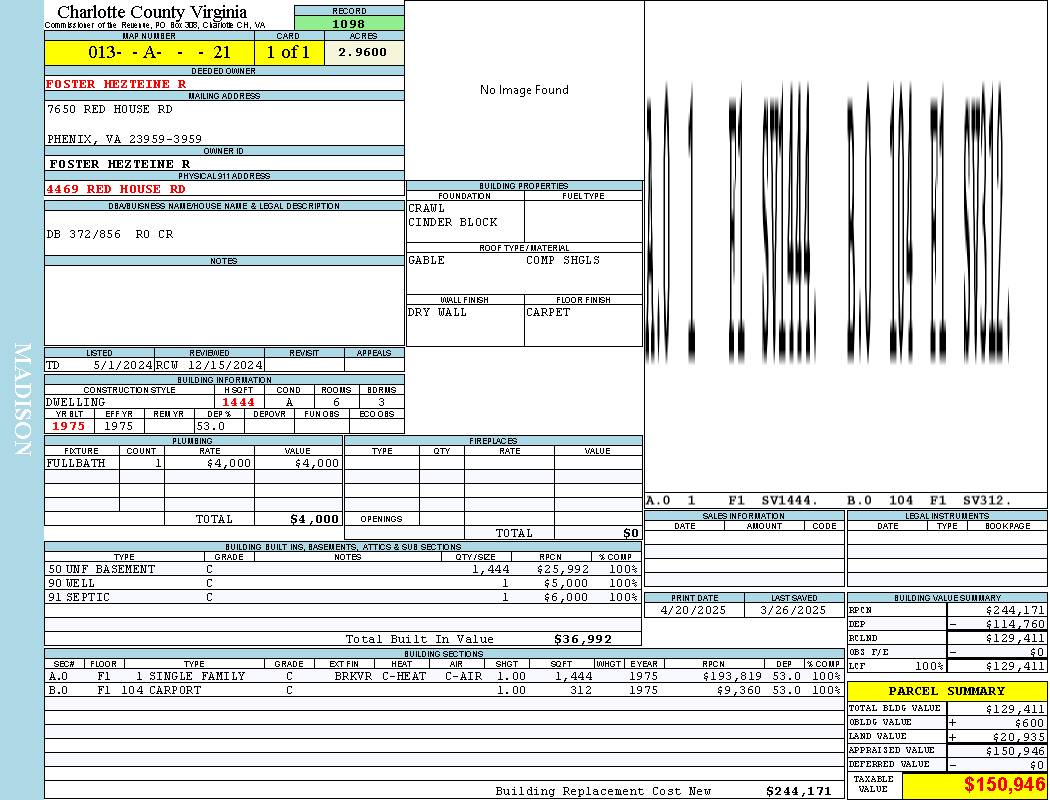Select the yellow map number 013-A-21 field
Image resolution: width=1050 pixels, height=800 pixels.
tap(149, 52)
